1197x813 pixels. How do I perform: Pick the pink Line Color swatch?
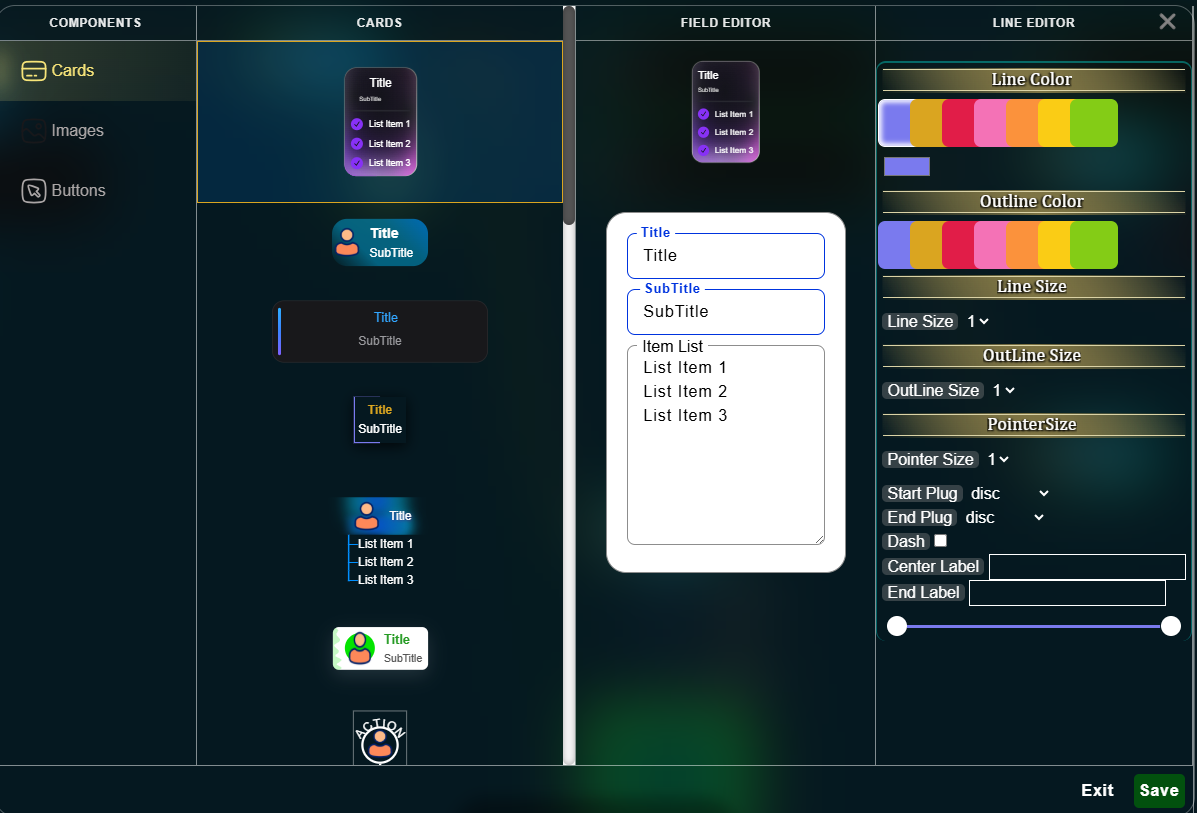990,123
